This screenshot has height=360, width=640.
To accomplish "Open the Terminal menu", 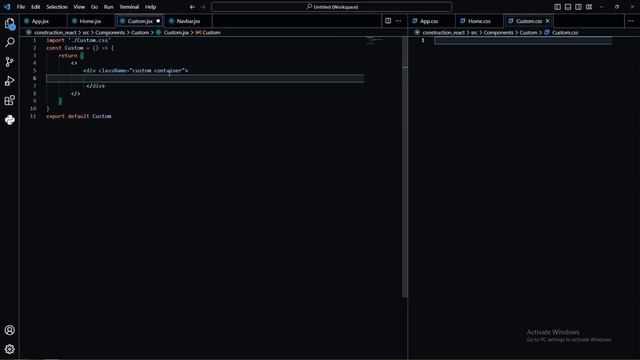I will pyautogui.click(x=129, y=7).
